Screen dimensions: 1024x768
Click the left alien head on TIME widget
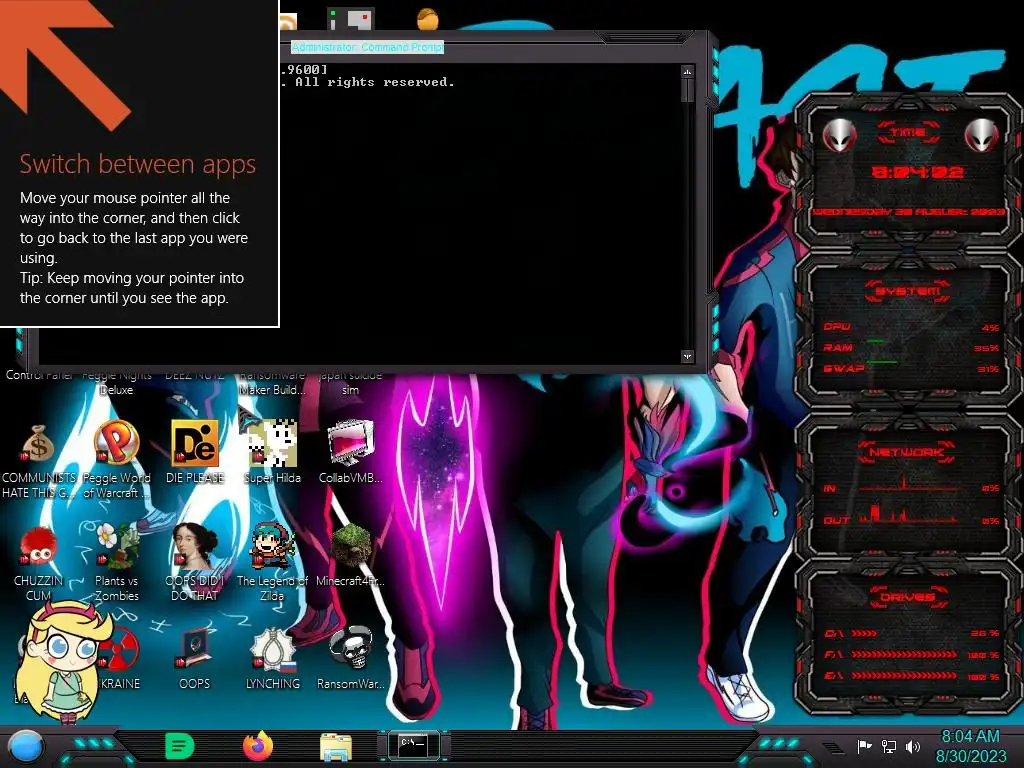pos(839,136)
